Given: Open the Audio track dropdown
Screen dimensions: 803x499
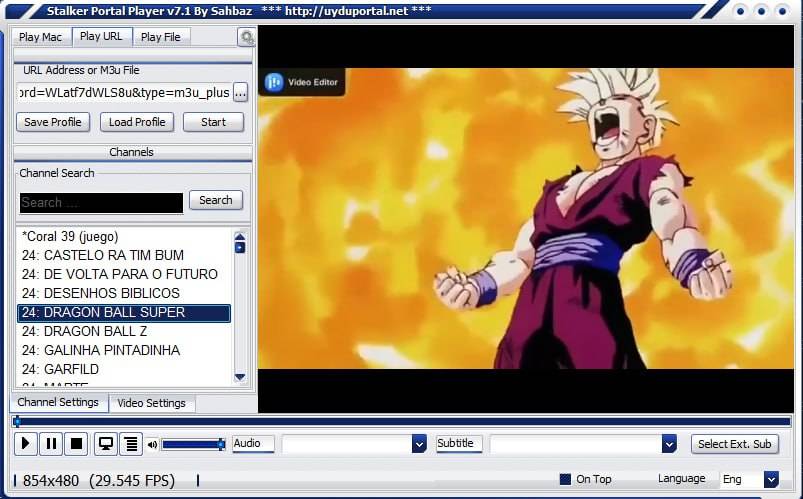Looking at the screenshot, I should tap(419, 444).
